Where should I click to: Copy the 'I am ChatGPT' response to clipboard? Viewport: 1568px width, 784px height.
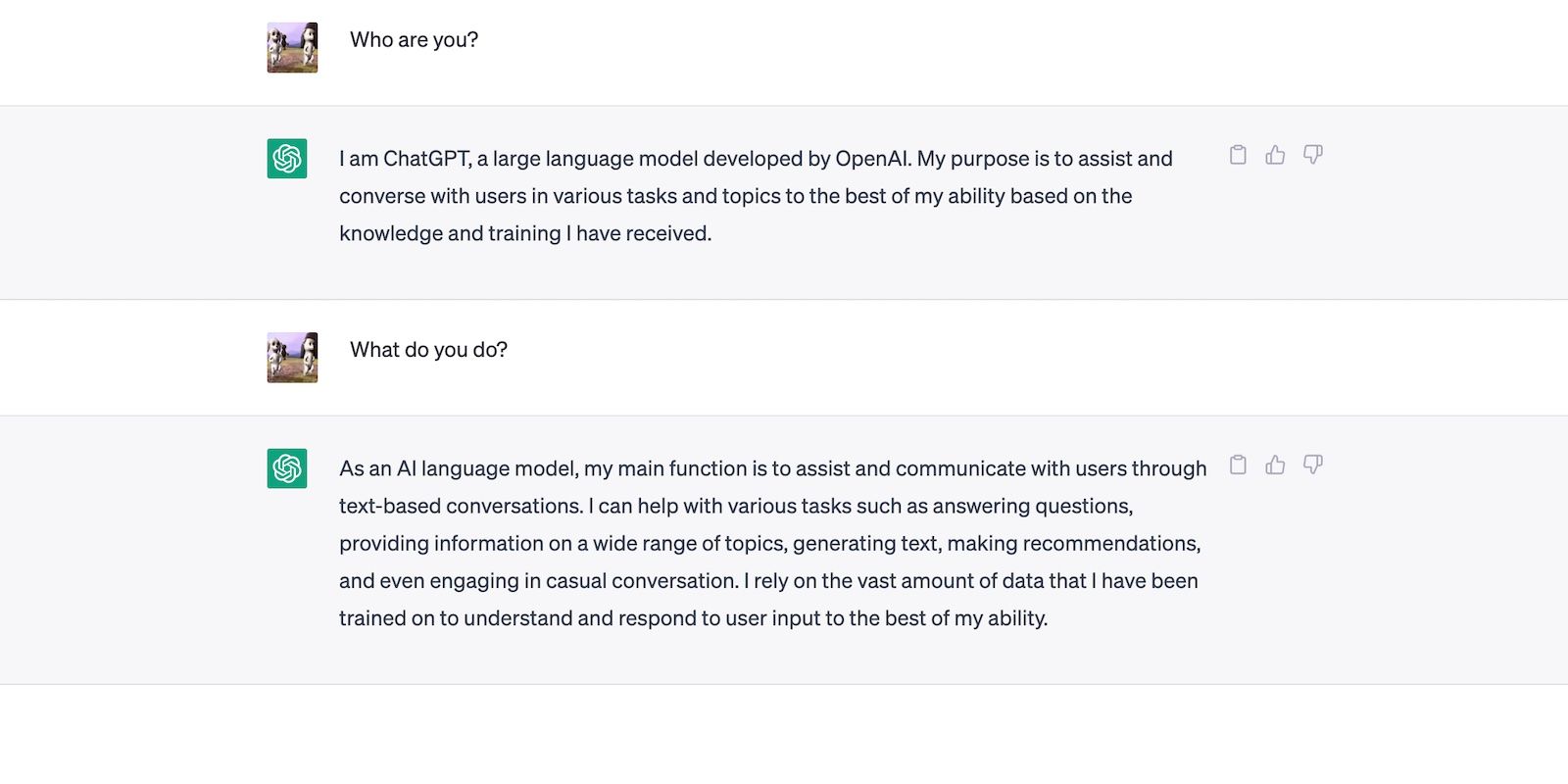click(x=1238, y=155)
